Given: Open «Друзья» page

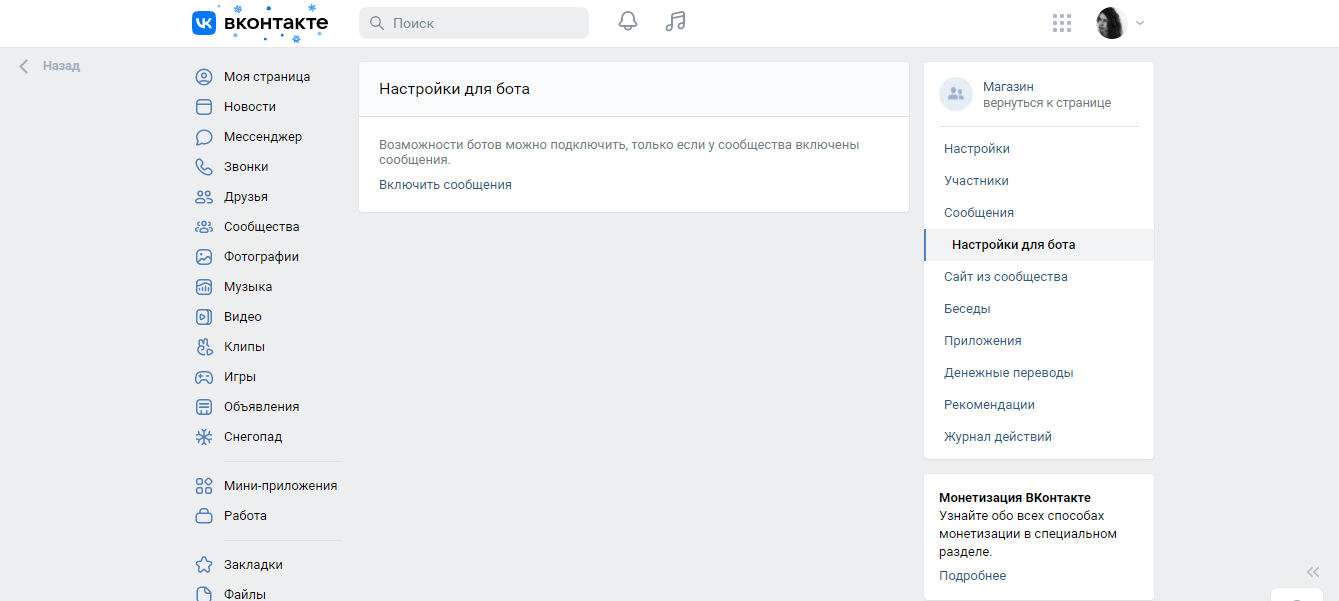Looking at the screenshot, I should click(x=246, y=197).
